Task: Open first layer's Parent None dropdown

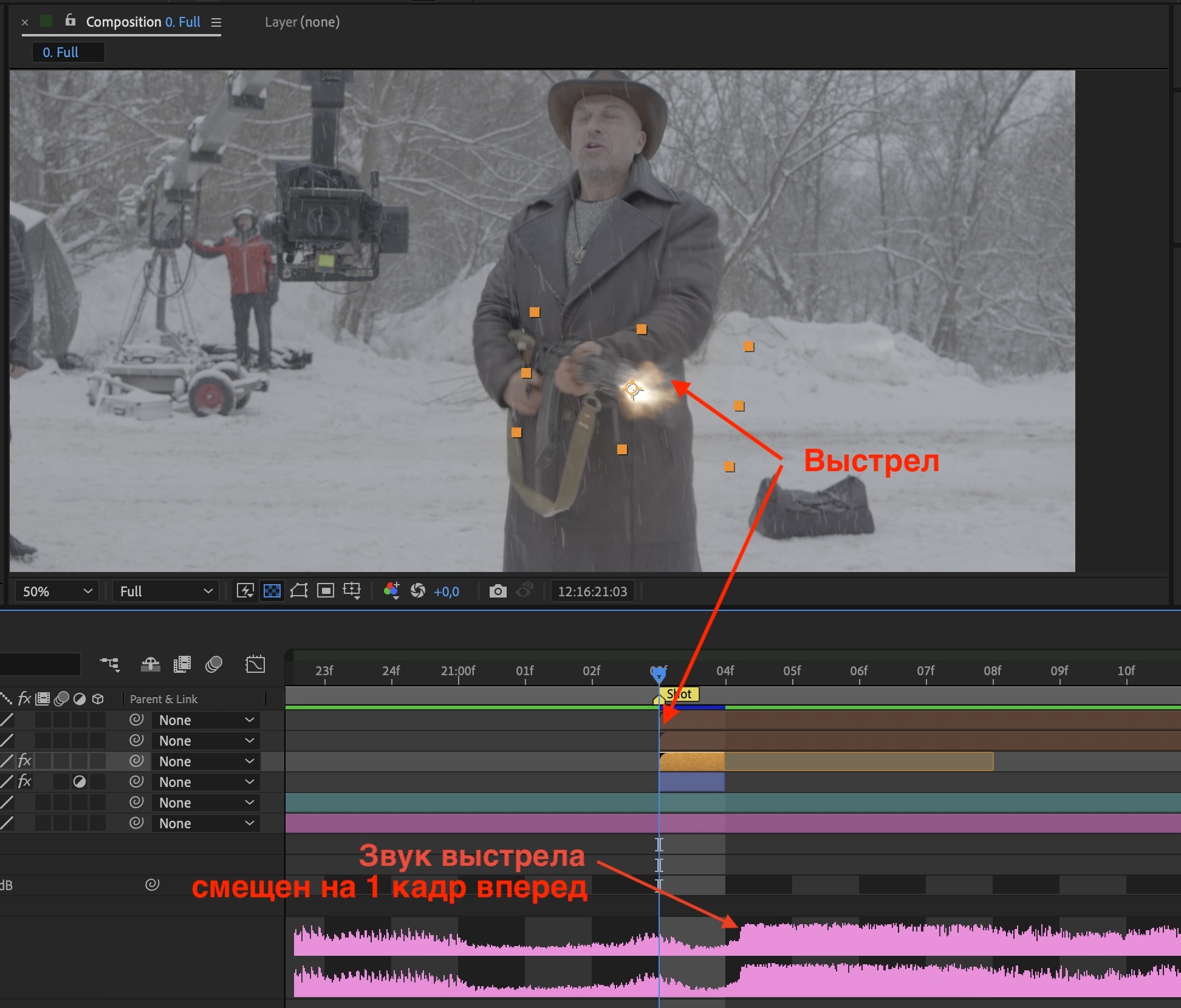Action: [x=206, y=720]
